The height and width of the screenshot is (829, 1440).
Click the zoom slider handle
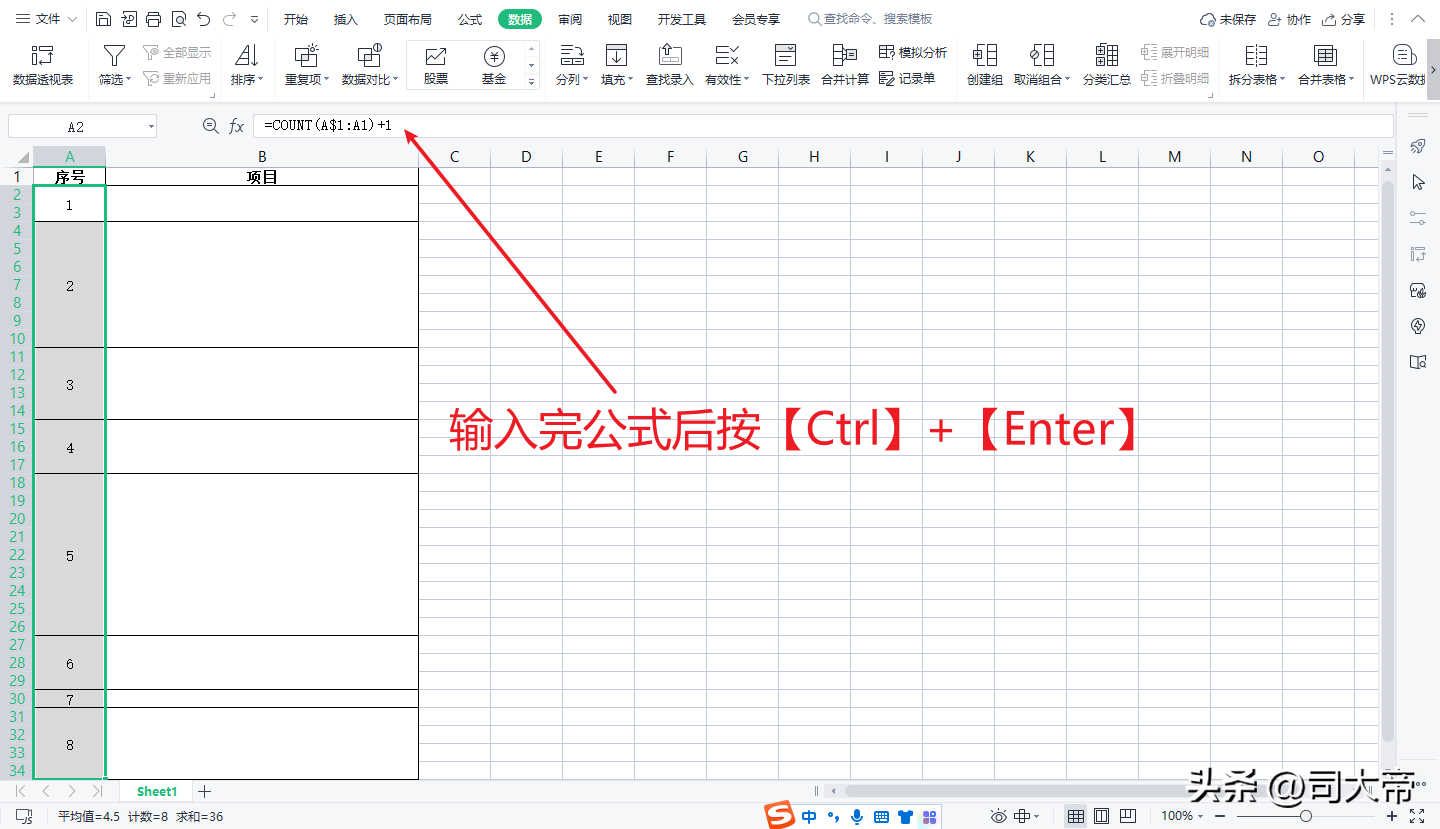pyautogui.click(x=1306, y=816)
